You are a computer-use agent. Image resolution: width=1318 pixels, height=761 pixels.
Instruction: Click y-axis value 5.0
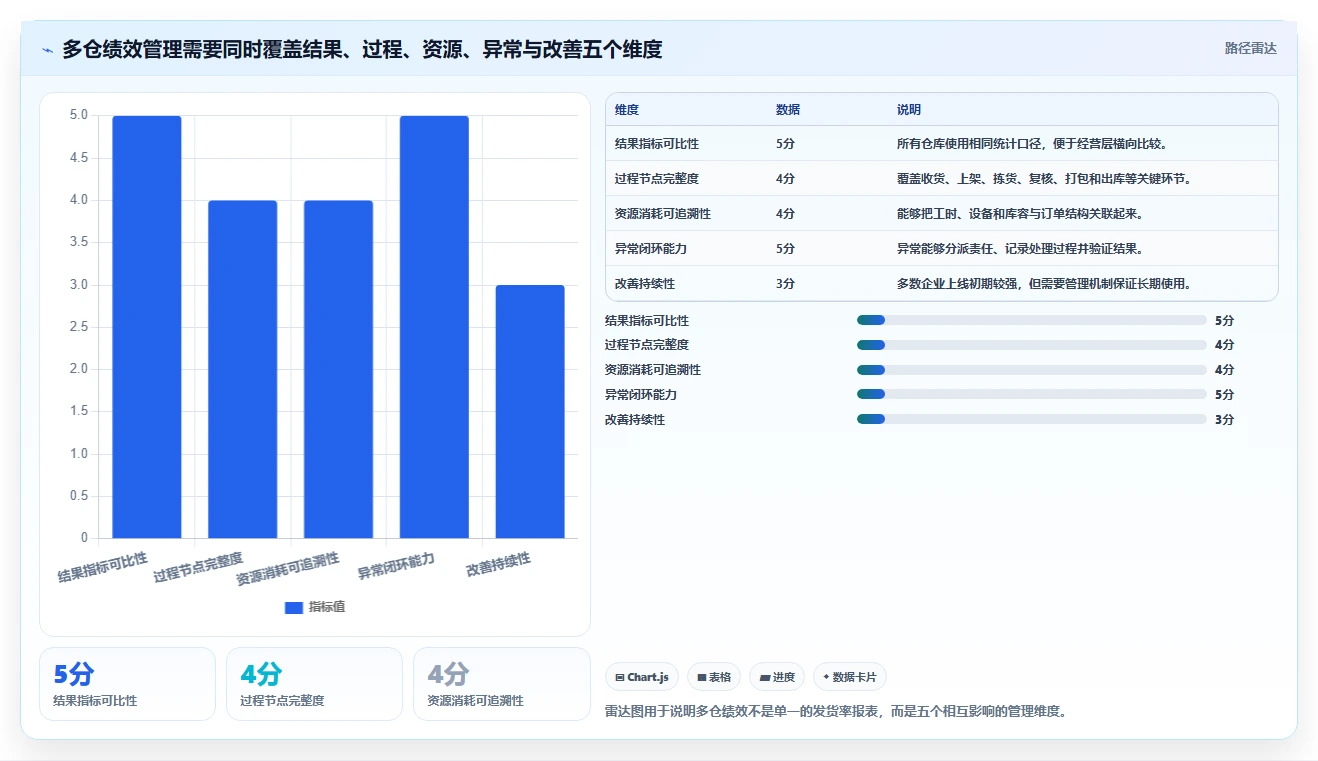78,116
